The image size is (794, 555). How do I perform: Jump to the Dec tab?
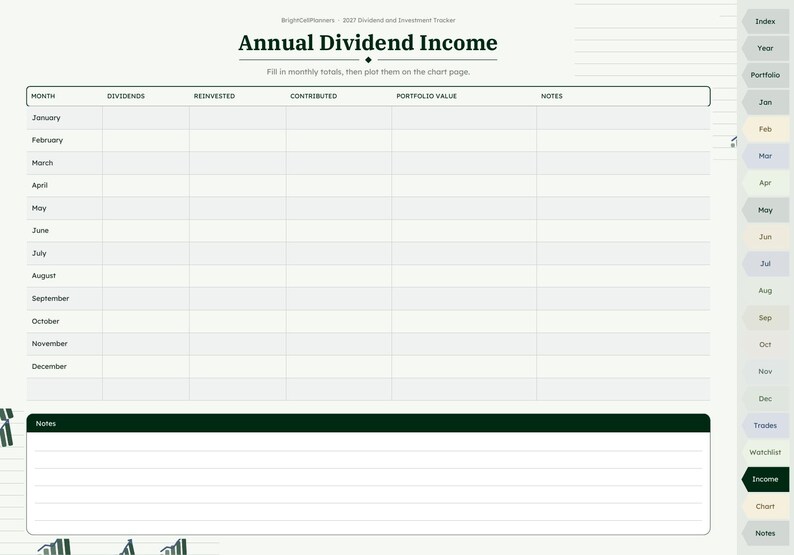765,399
